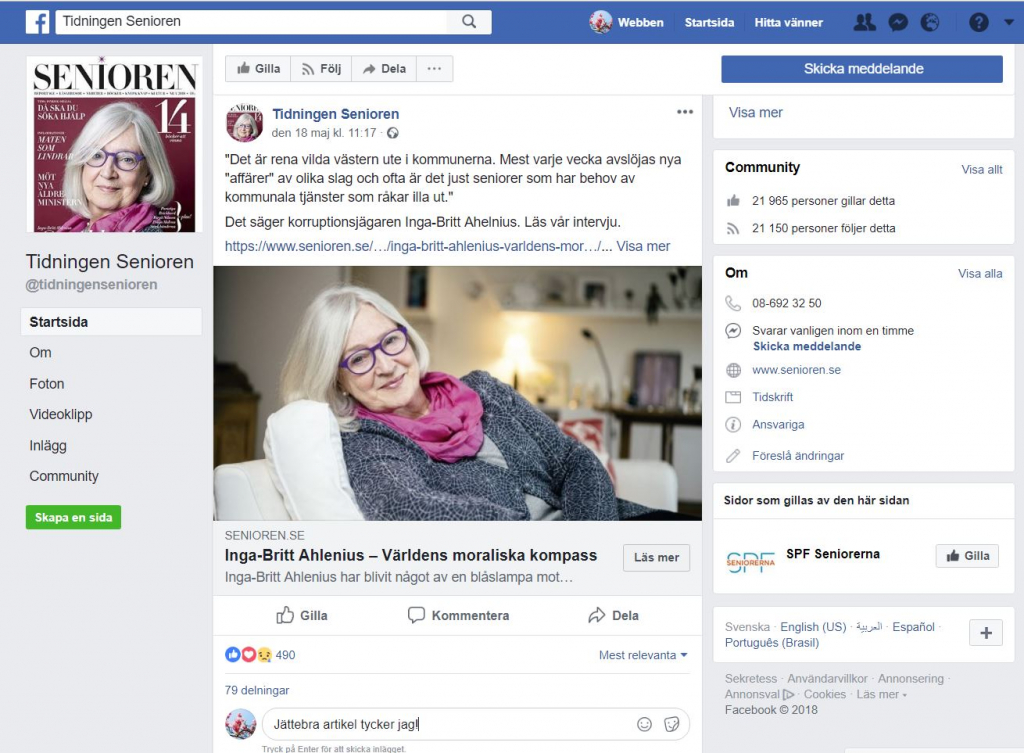
Task: Open the www.senioren.se website link
Action: pyautogui.click(x=796, y=370)
